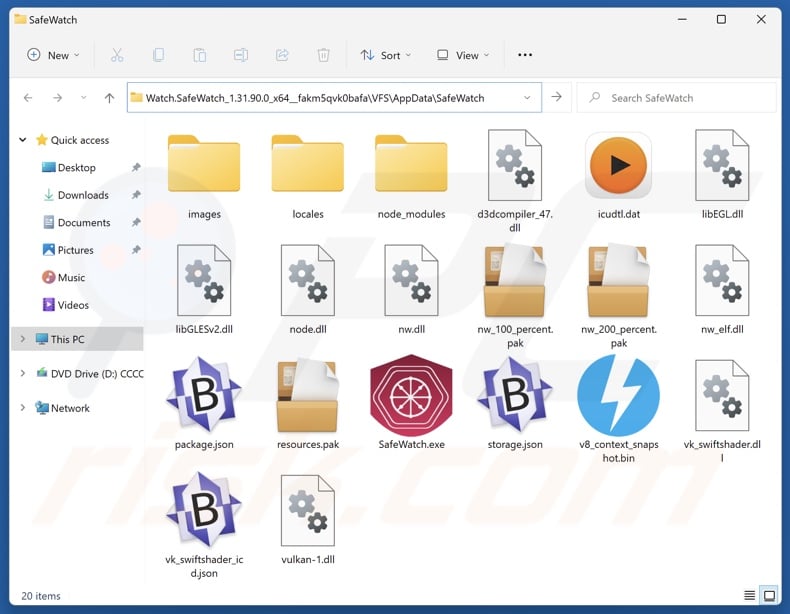Click the Cut toolbar icon

pyautogui.click(x=117, y=55)
